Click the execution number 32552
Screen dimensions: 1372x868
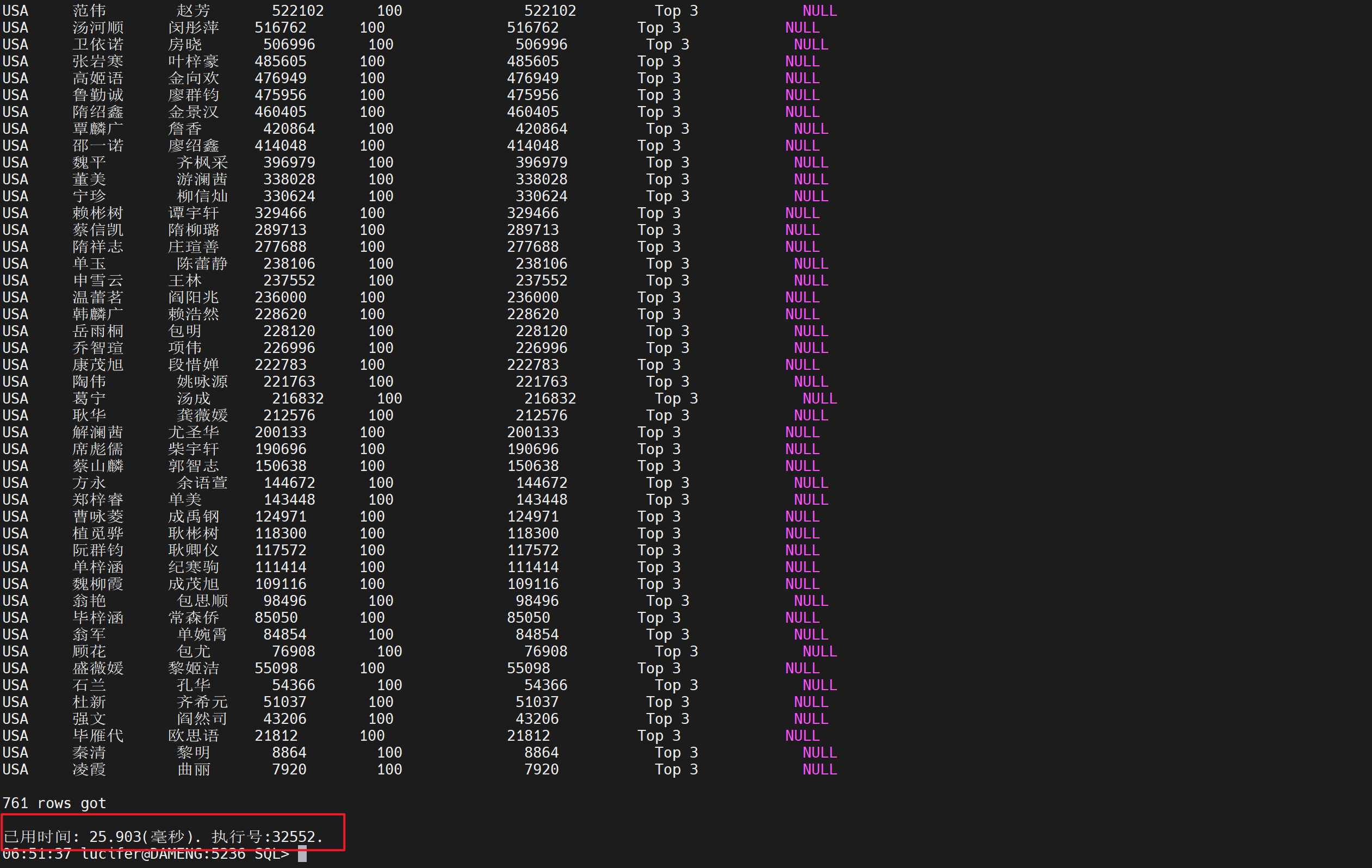(x=294, y=836)
